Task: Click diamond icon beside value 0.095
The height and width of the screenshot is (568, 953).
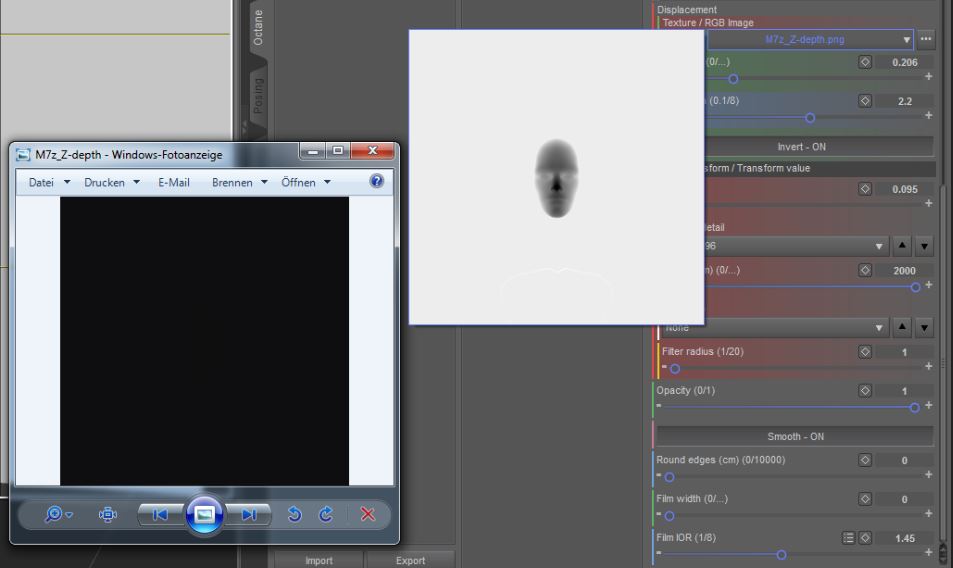Action: [865, 189]
